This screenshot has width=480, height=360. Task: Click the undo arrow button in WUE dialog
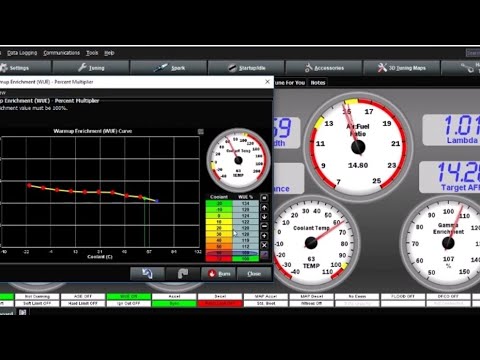(147, 274)
